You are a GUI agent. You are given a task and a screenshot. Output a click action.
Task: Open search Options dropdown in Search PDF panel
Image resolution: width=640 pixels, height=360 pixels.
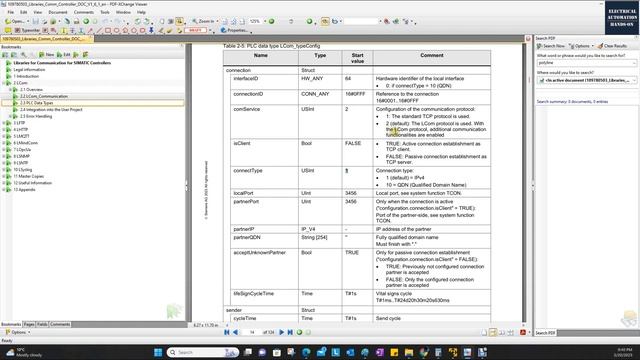click(x=581, y=46)
